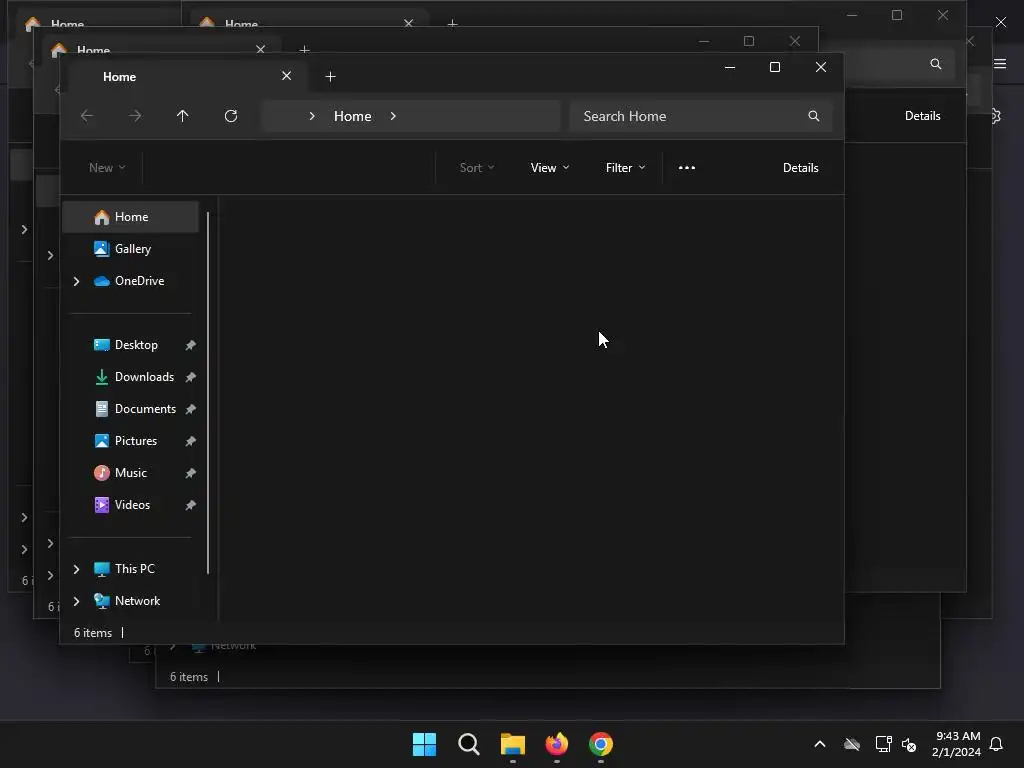Open the hamburger menu at the far right edge
This screenshot has height=768, width=1024.
[1000, 64]
